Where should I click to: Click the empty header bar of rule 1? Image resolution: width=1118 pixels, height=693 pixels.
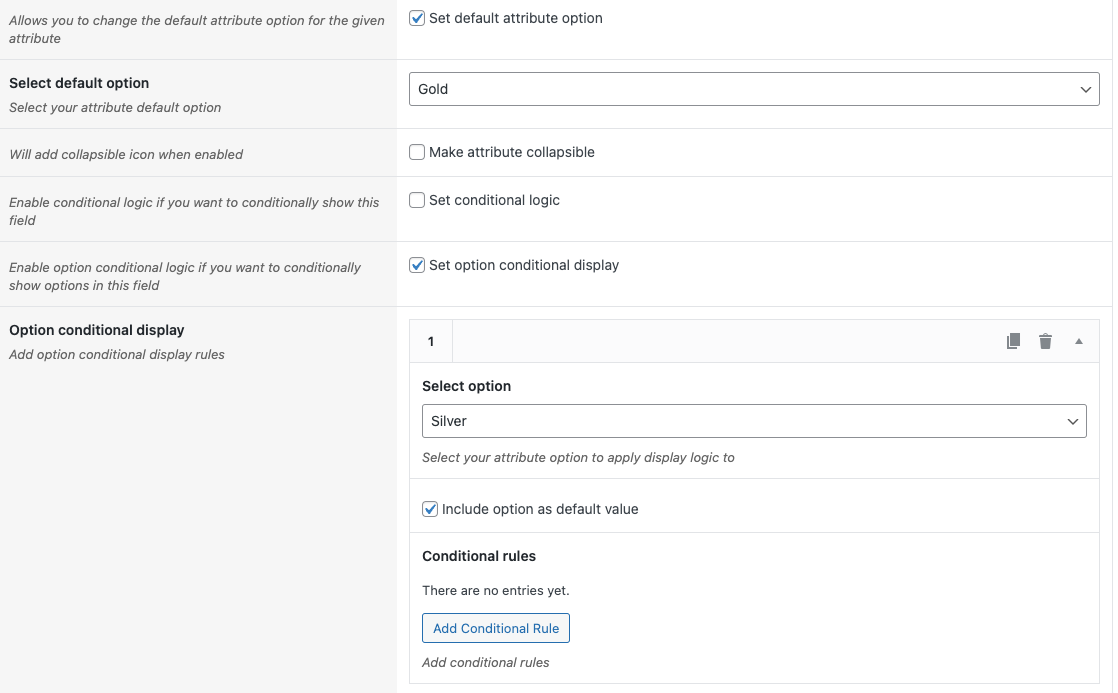(x=720, y=342)
